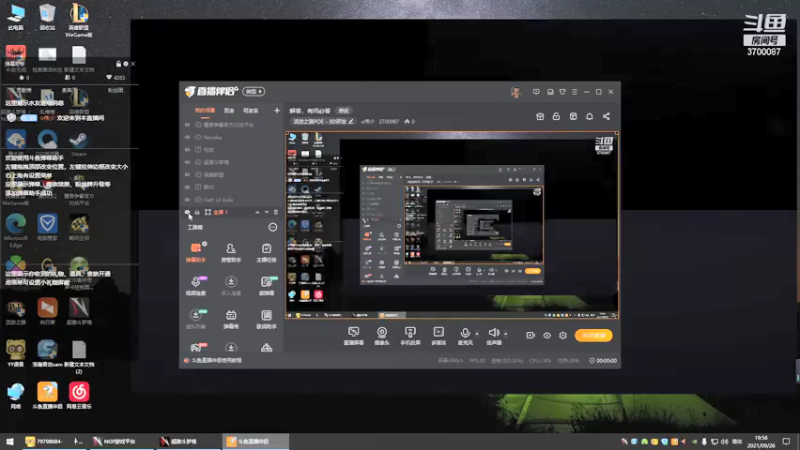800x450 pixels.
Task: Open the Microsoft Edge desktop shortcut
Action: 16,230
